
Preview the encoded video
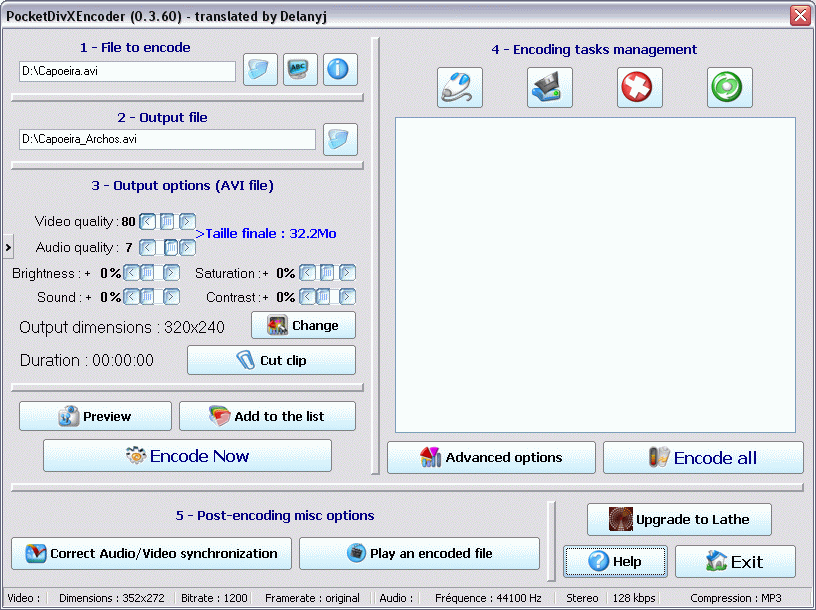coord(95,416)
